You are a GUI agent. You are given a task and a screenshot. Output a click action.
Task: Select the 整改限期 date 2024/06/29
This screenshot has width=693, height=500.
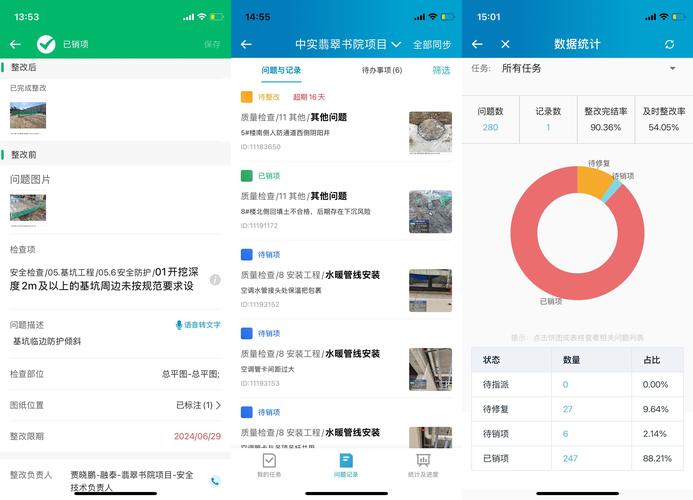(x=197, y=436)
